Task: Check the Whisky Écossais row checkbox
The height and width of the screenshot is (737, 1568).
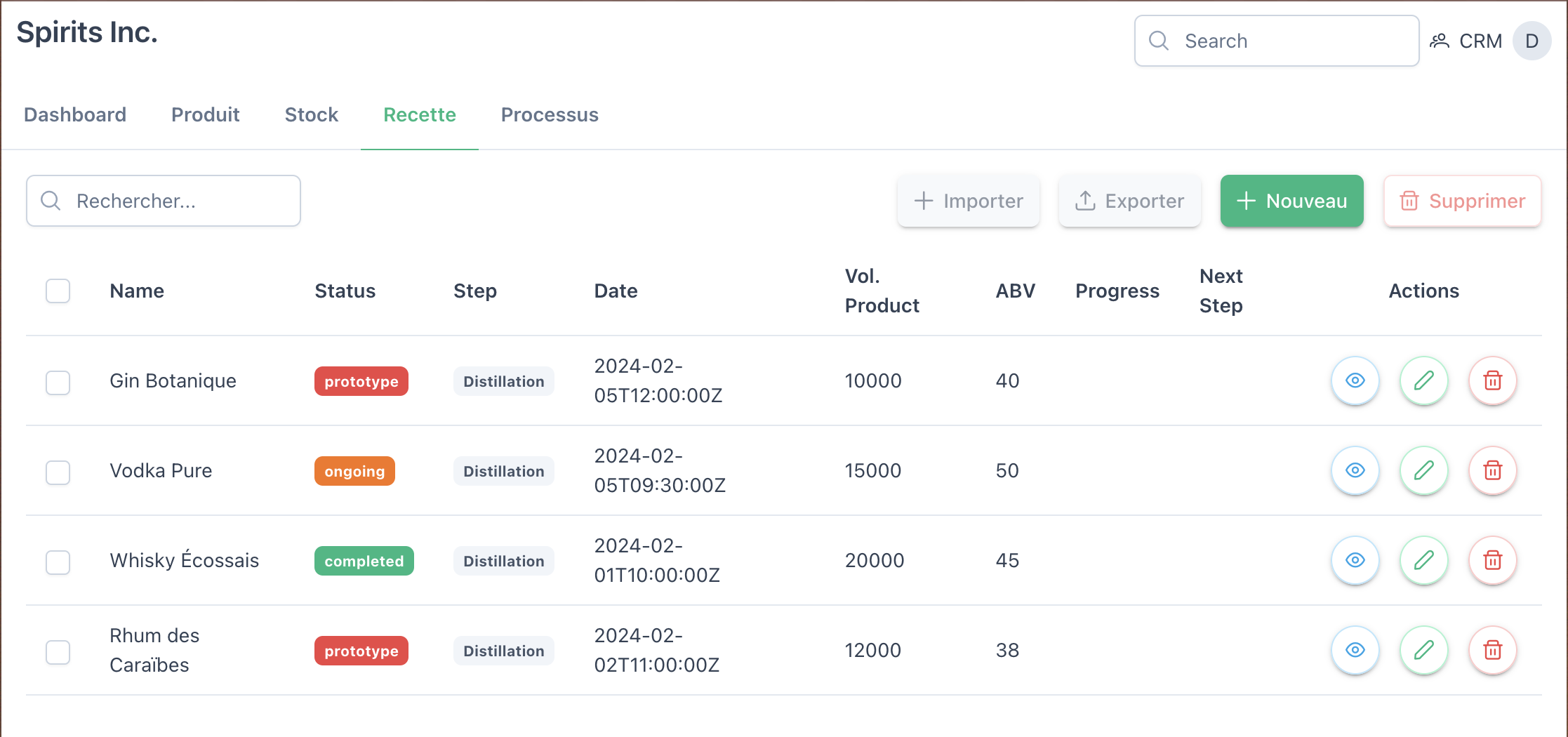Action: (58, 562)
